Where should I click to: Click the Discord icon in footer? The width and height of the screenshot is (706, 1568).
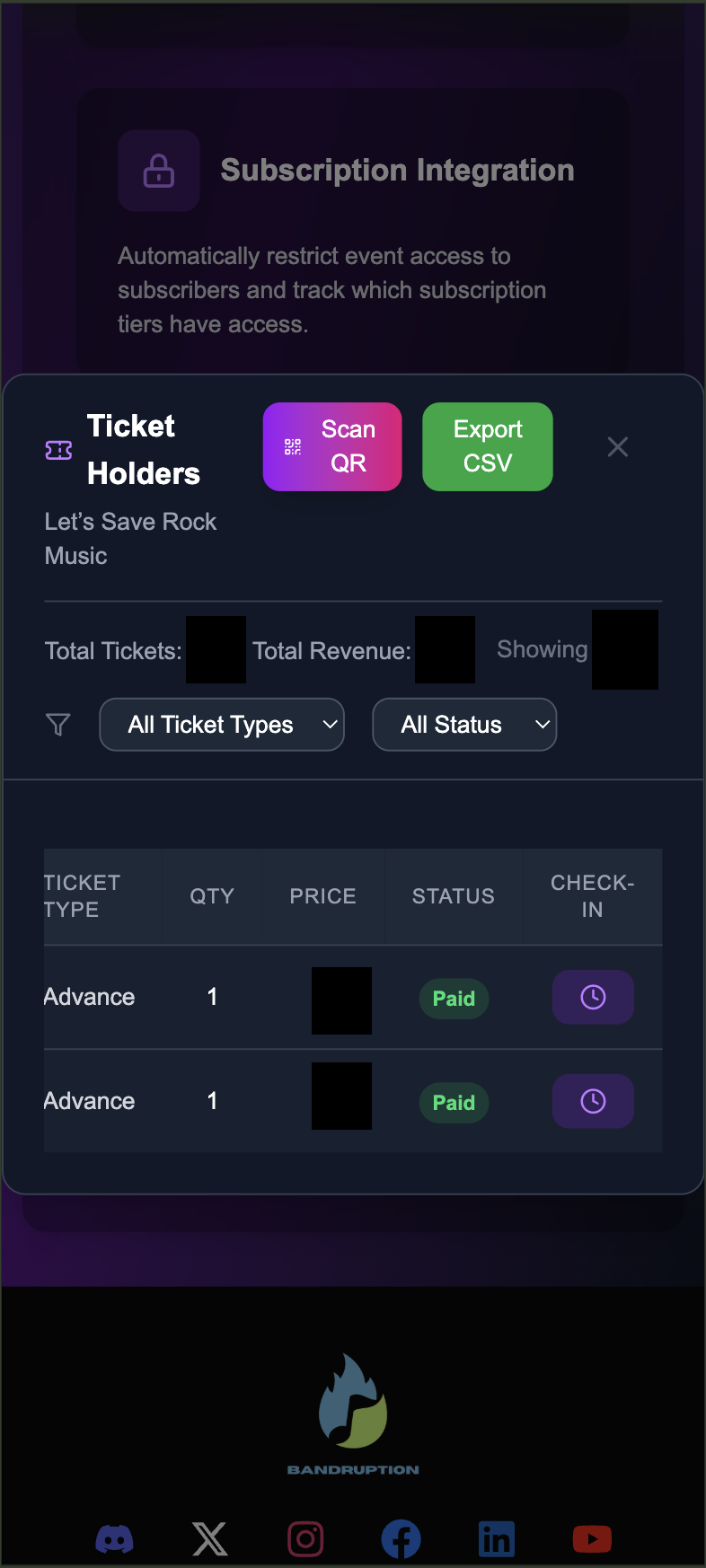coord(115,1539)
